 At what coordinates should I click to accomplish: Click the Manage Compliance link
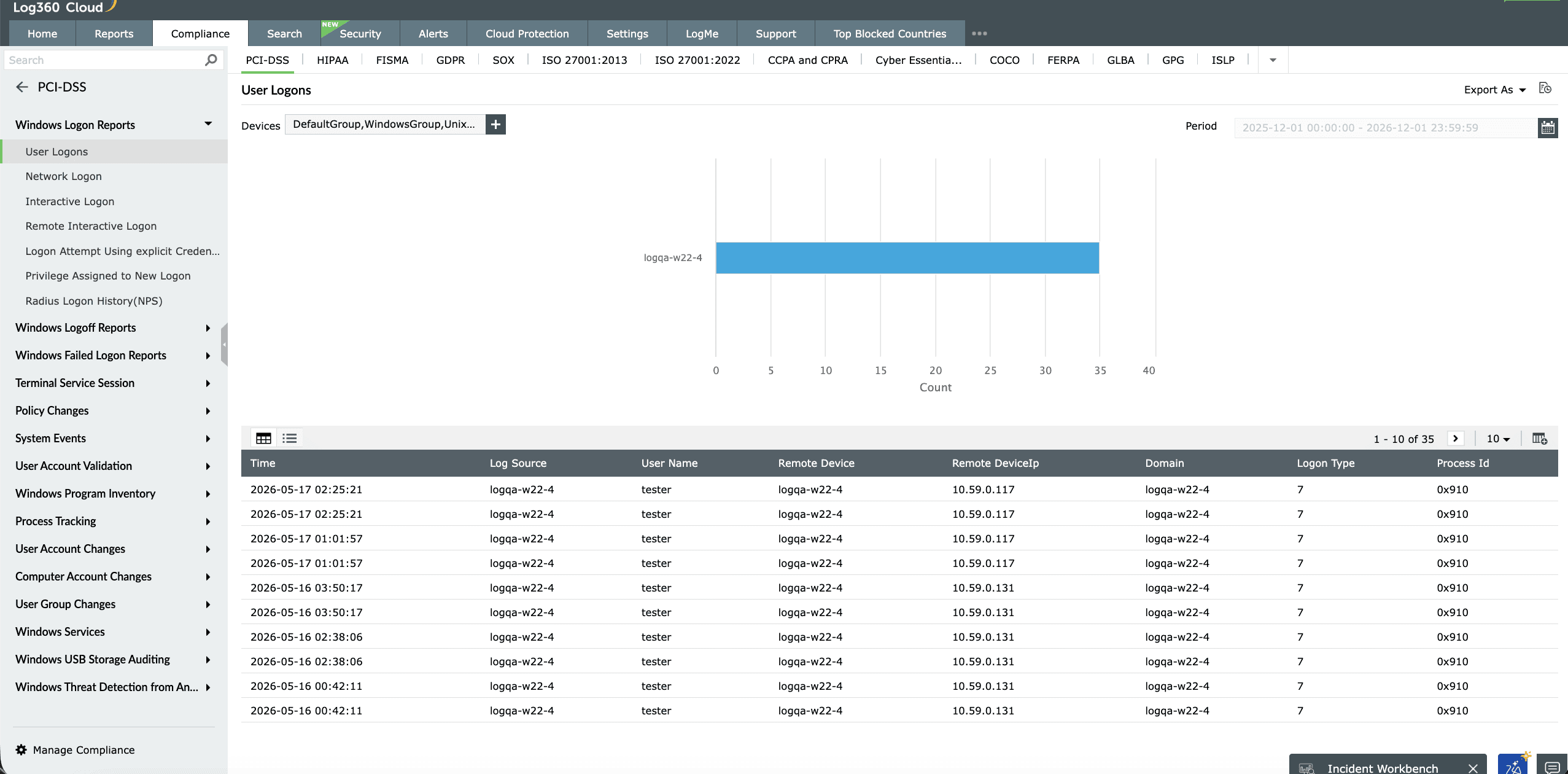coord(83,750)
